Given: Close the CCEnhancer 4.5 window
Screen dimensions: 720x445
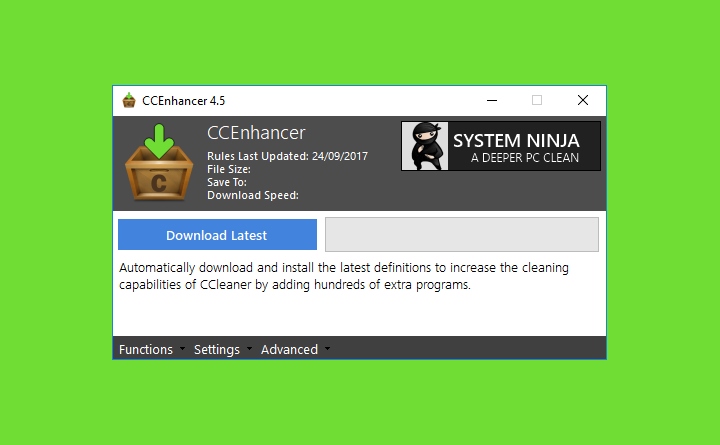Looking at the screenshot, I should [x=583, y=100].
